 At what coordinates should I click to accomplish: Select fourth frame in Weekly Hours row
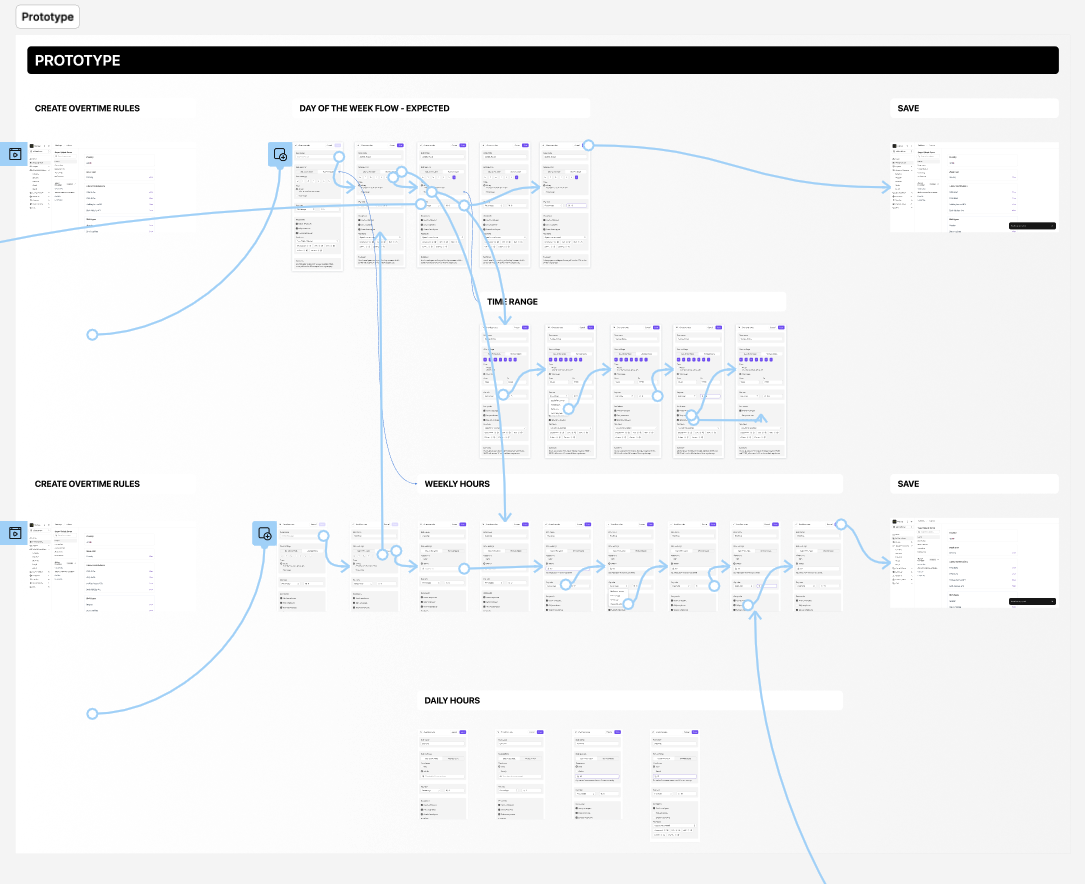point(505,567)
